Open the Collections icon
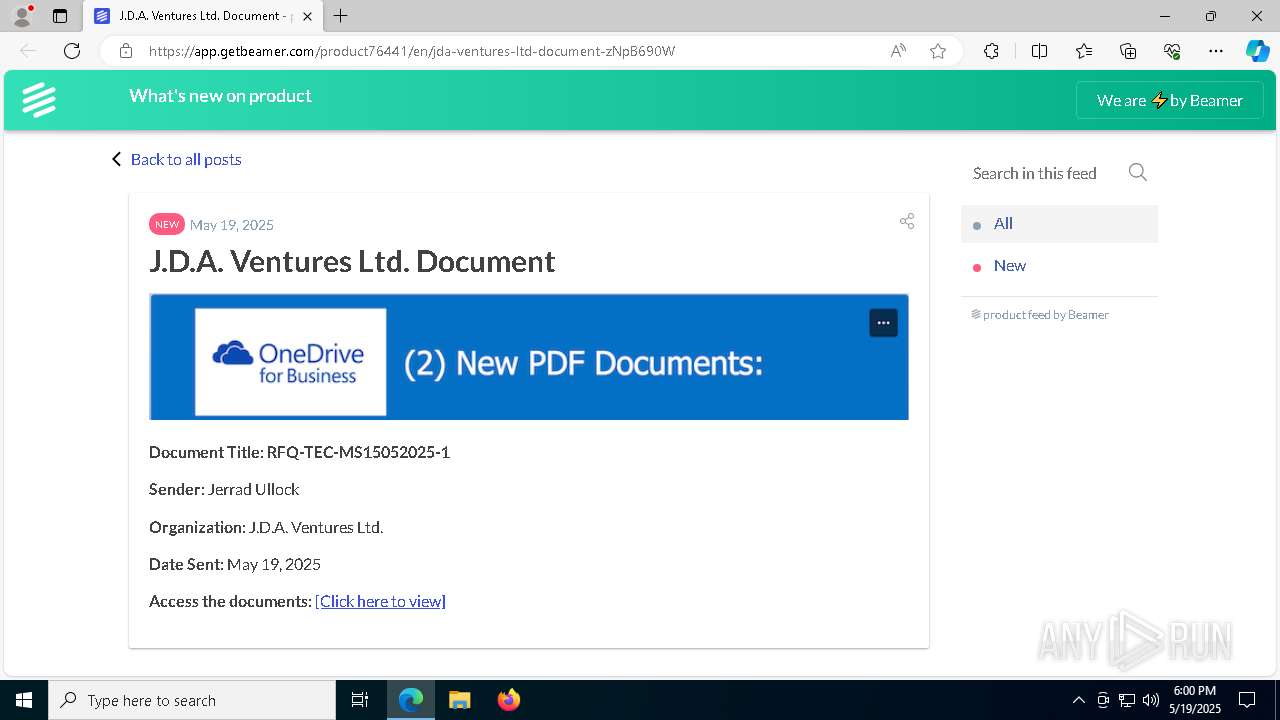 tap(1128, 51)
